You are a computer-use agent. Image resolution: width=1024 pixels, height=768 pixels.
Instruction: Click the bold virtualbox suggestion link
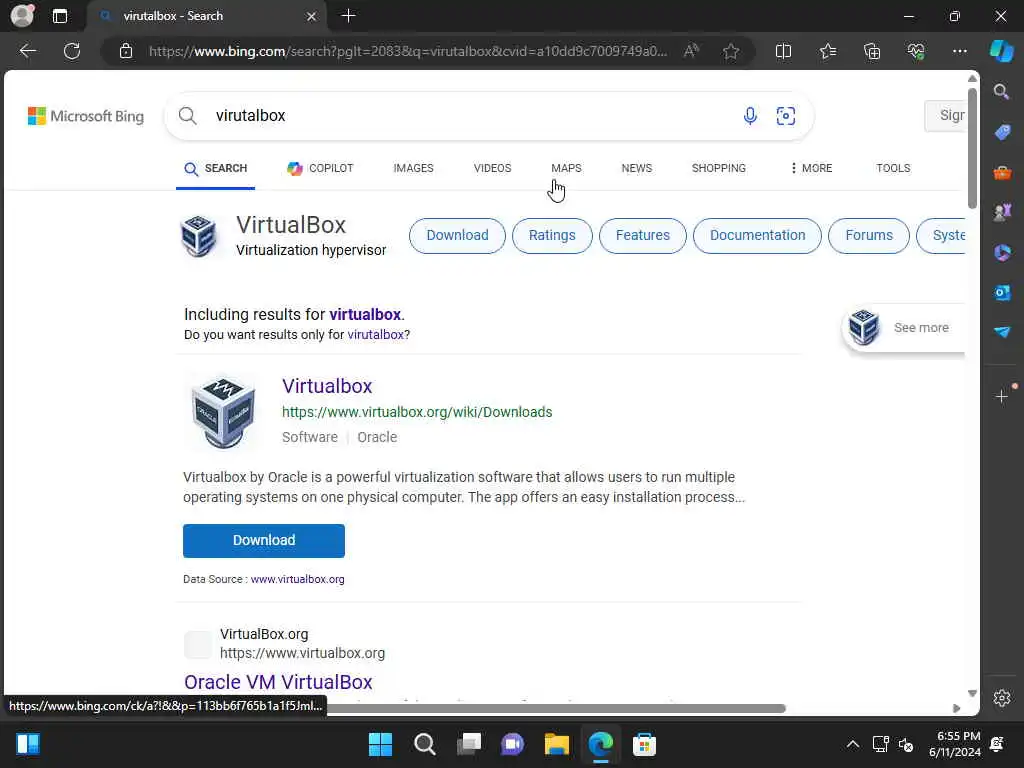pyautogui.click(x=365, y=314)
